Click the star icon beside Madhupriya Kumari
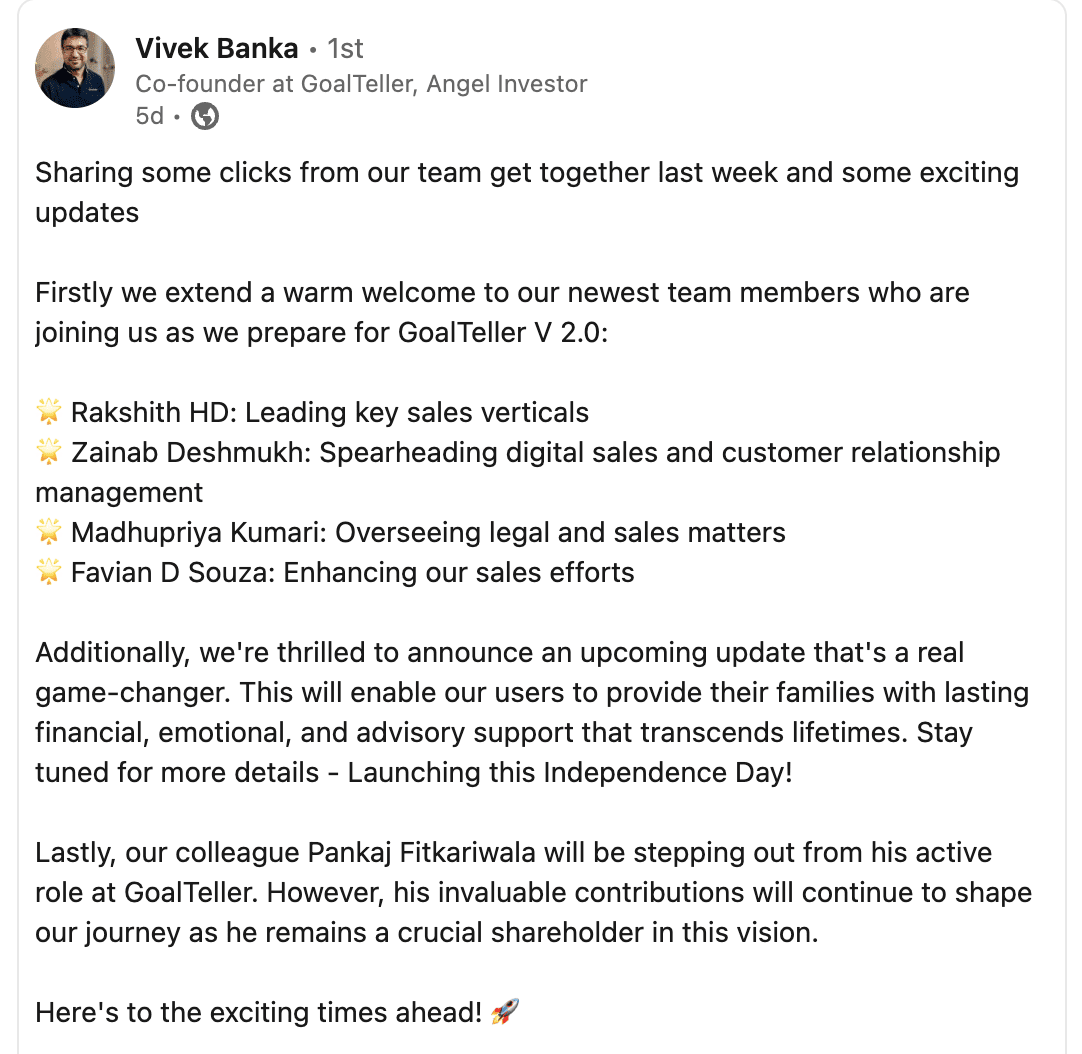This screenshot has width=1082, height=1054. pyautogui.click(x=49, y=531)
